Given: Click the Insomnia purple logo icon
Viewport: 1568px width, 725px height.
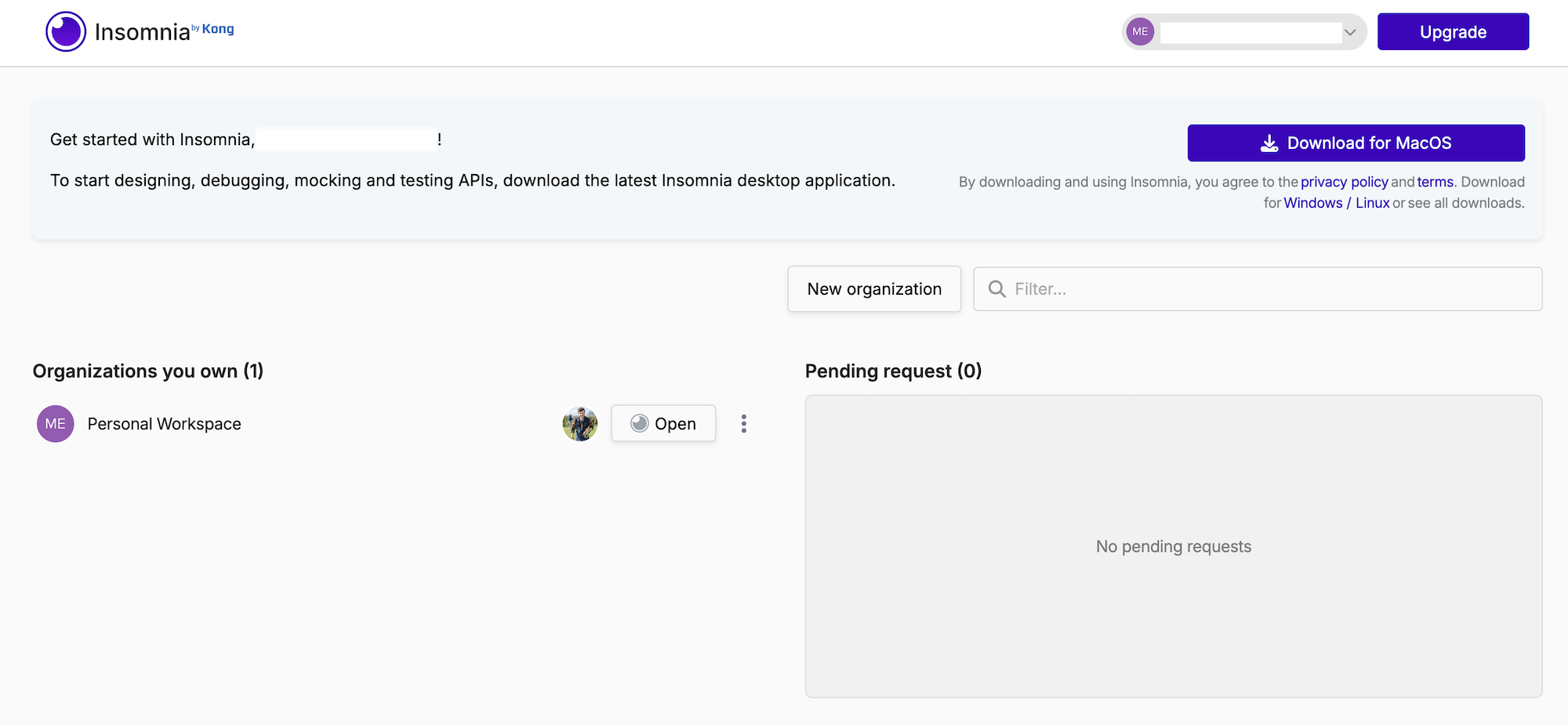Looking at the screenshot, I should [x=66, y=32].
